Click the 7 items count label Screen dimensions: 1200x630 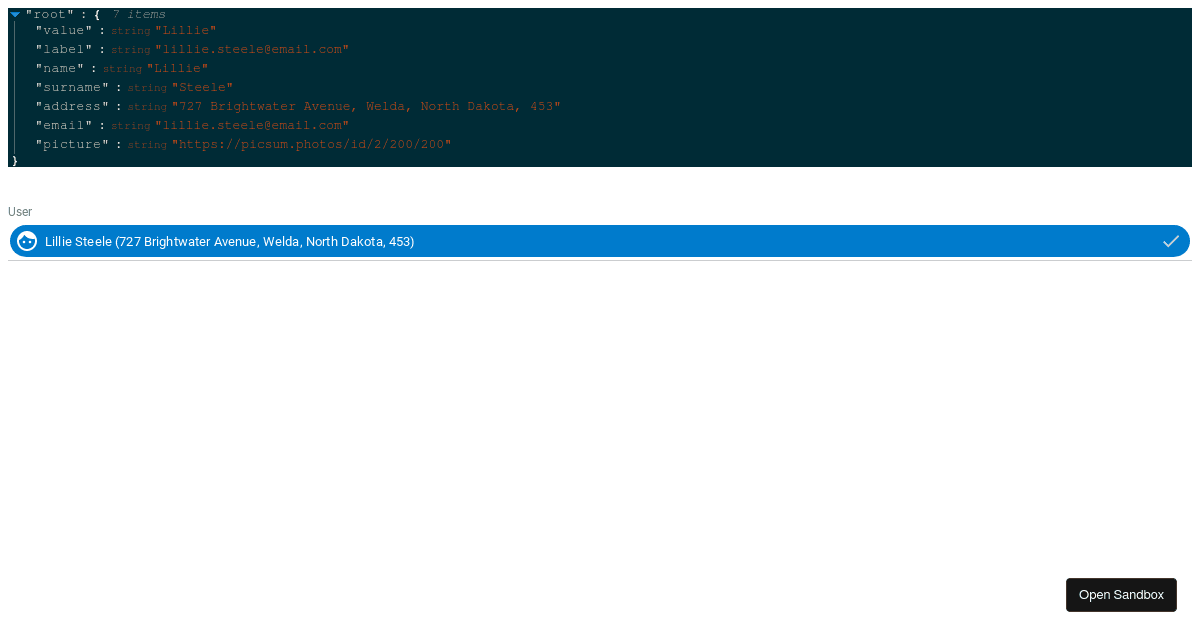pos(140,14)
